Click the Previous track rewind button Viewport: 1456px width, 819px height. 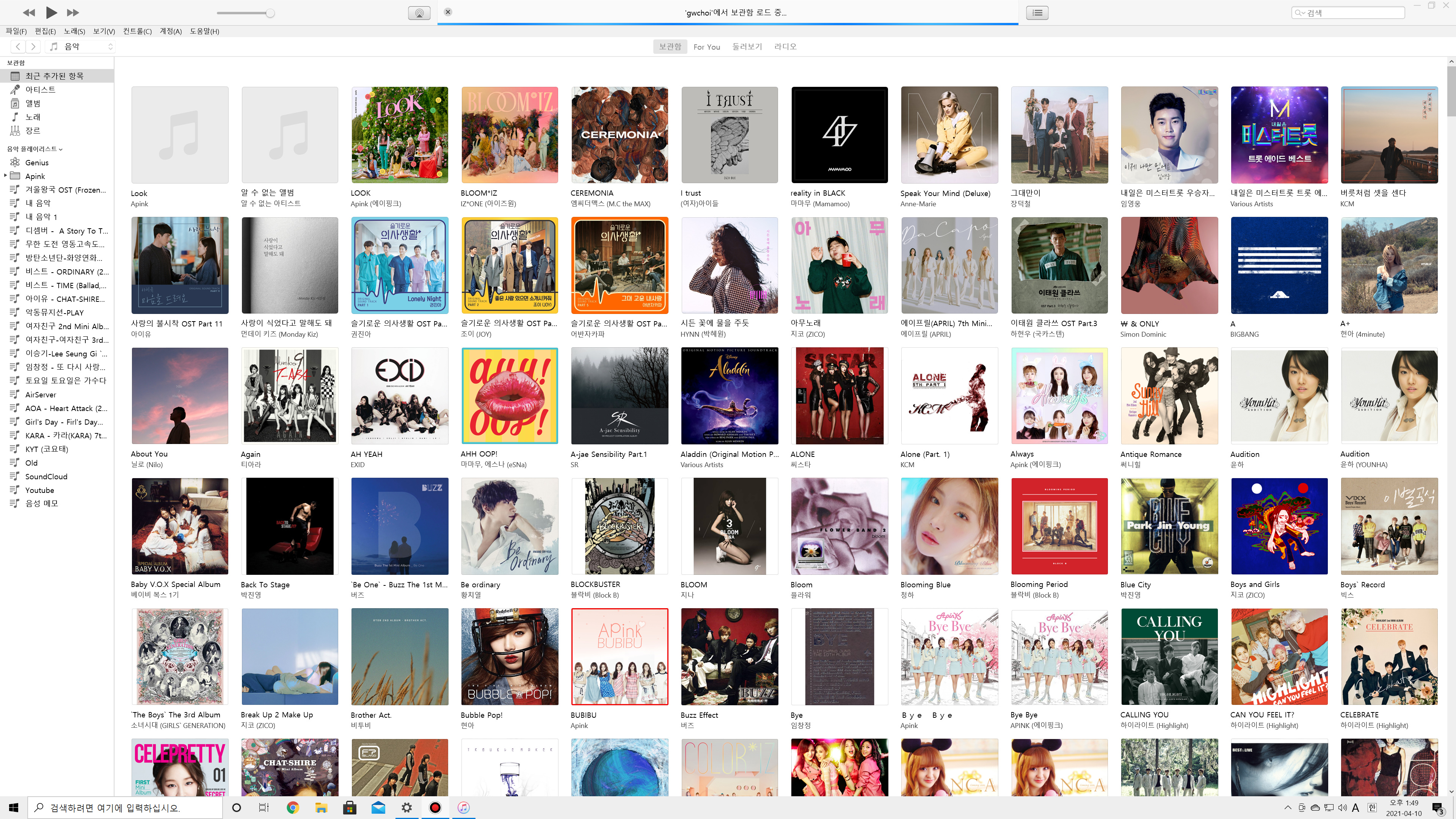(29, 13)
